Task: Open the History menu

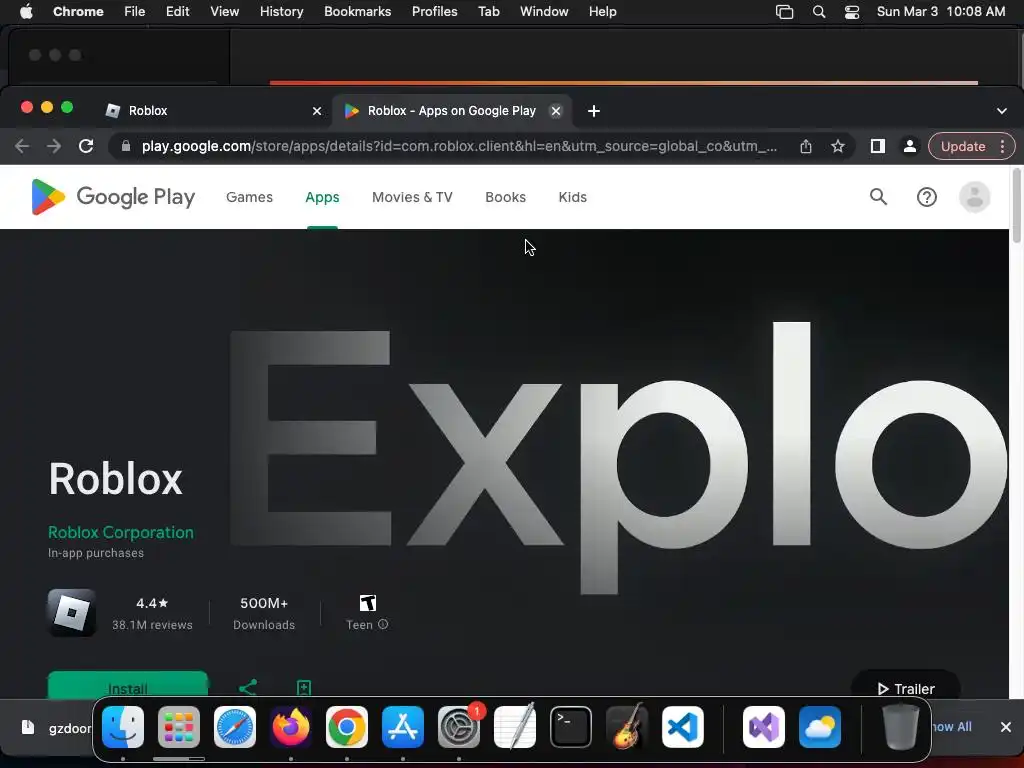Action: pos(281,12)
